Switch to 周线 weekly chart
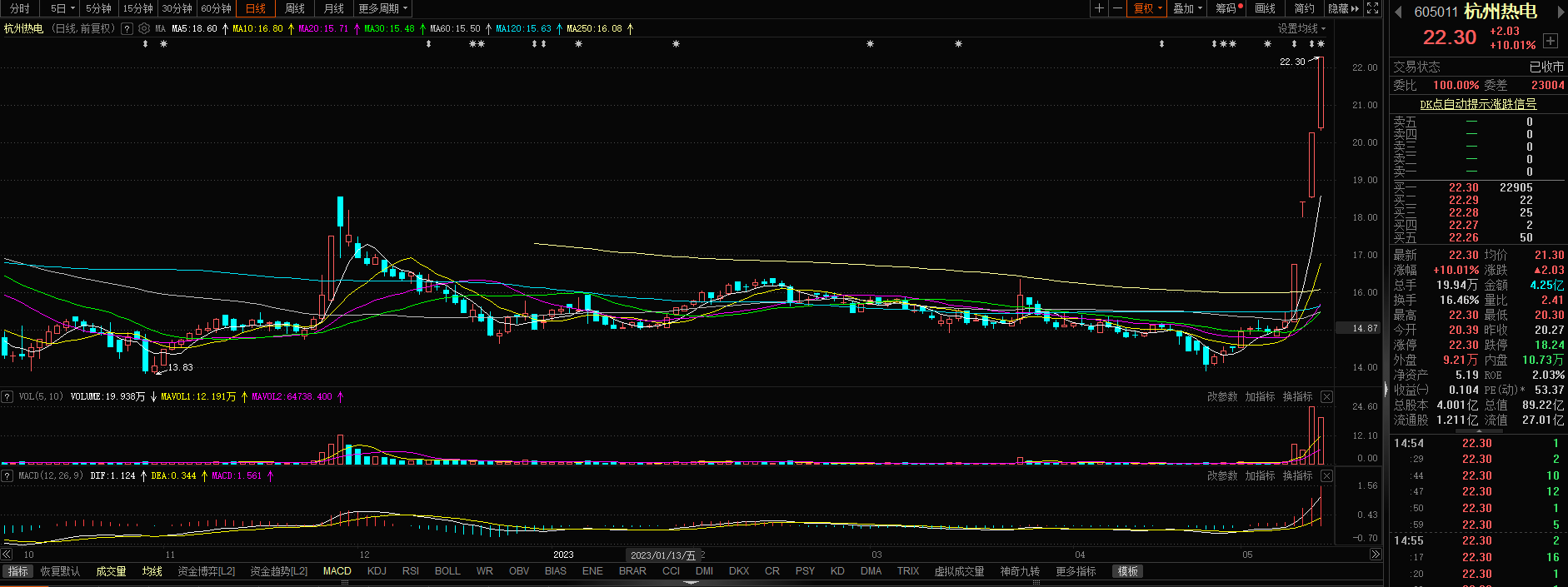The height and width of the screenshot is (587, 1568). click(x=295, y=8)
